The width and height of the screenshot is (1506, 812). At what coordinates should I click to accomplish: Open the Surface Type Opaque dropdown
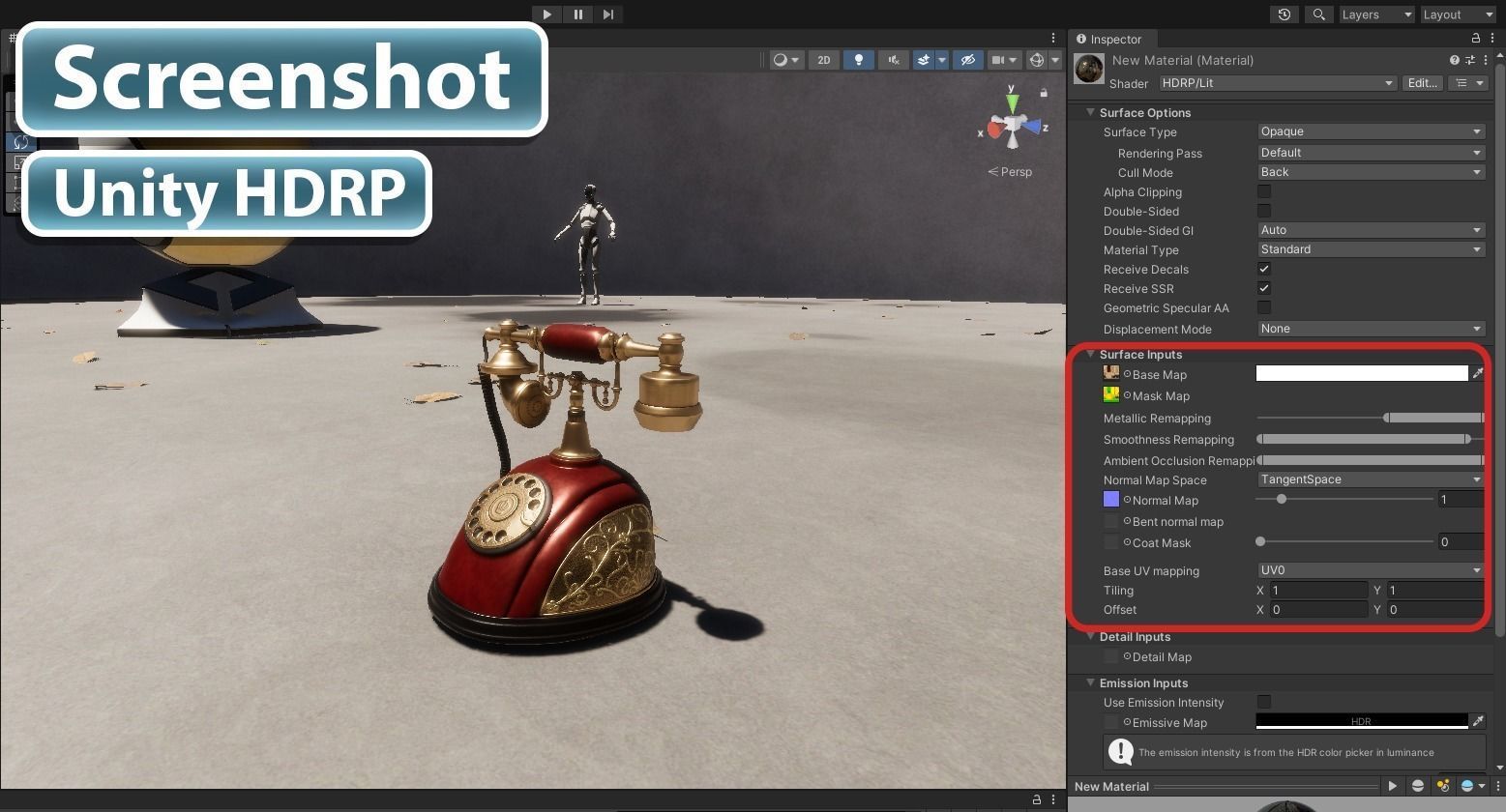coord(1371,131)
